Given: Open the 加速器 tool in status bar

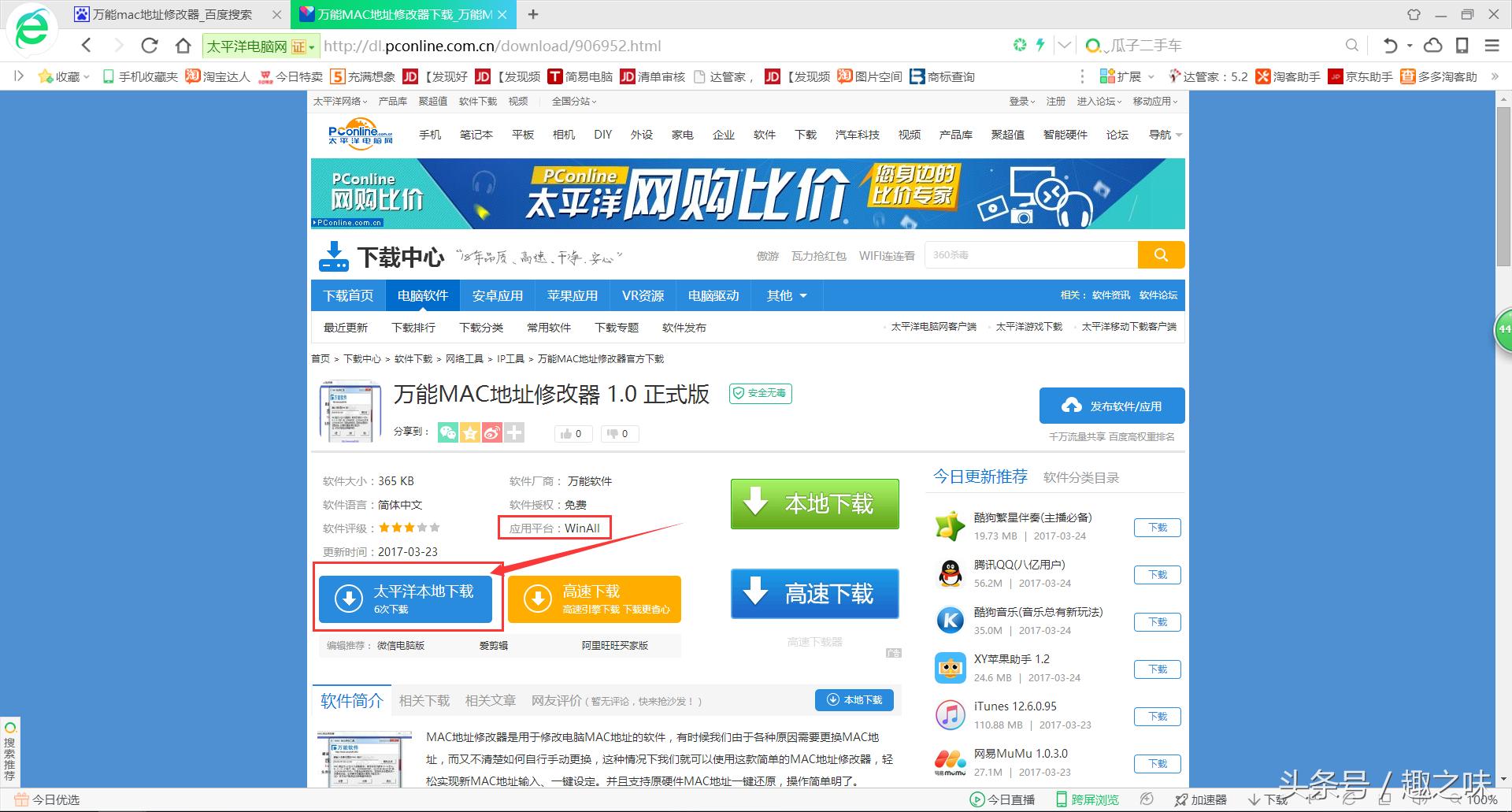Looking at the screenshot, I should pyautogui.click(x=1201, y=799).
